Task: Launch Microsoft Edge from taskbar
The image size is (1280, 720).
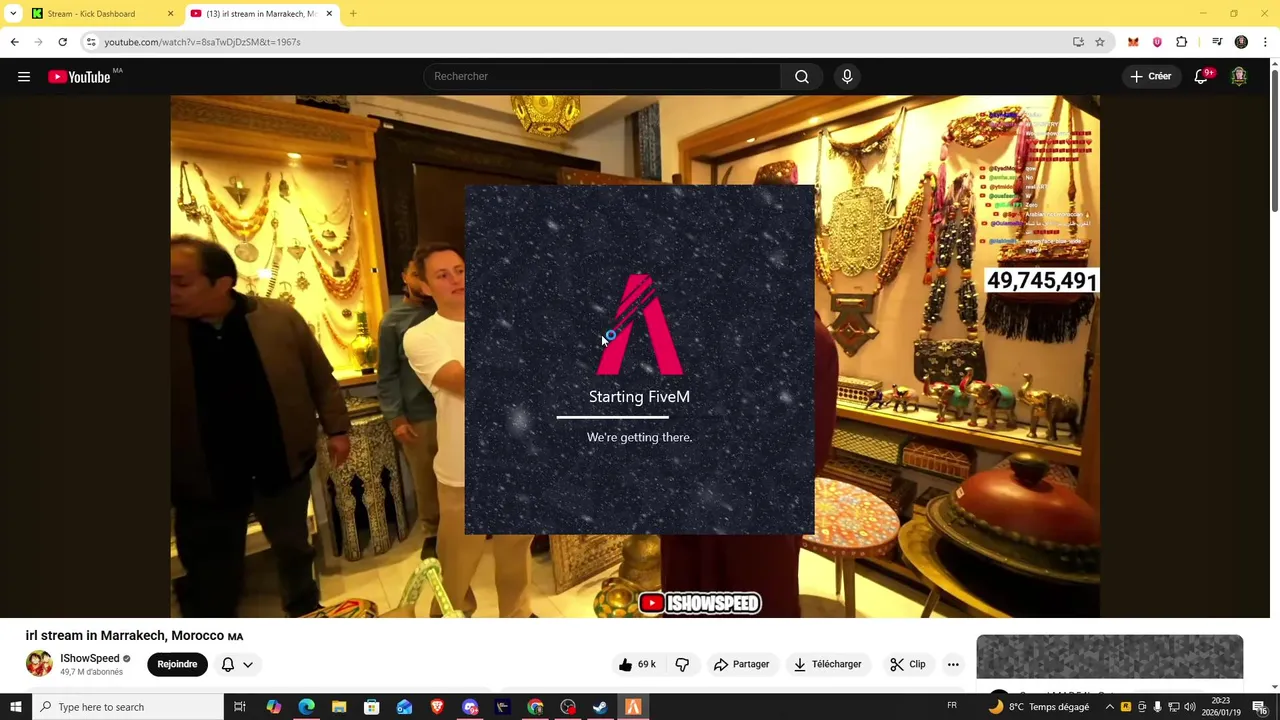Action: 306,707
